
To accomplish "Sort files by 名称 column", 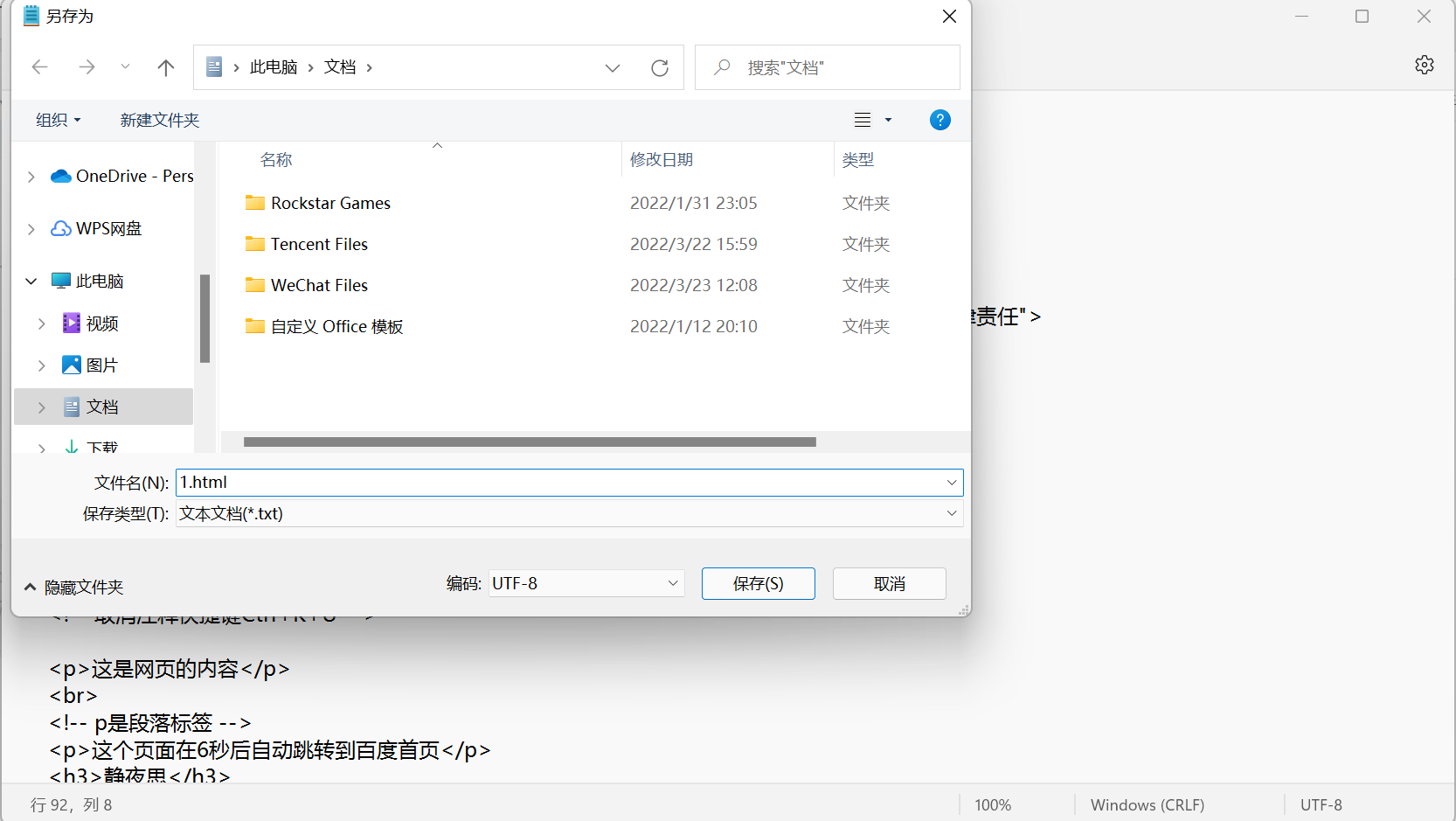I will coord(276,160).
